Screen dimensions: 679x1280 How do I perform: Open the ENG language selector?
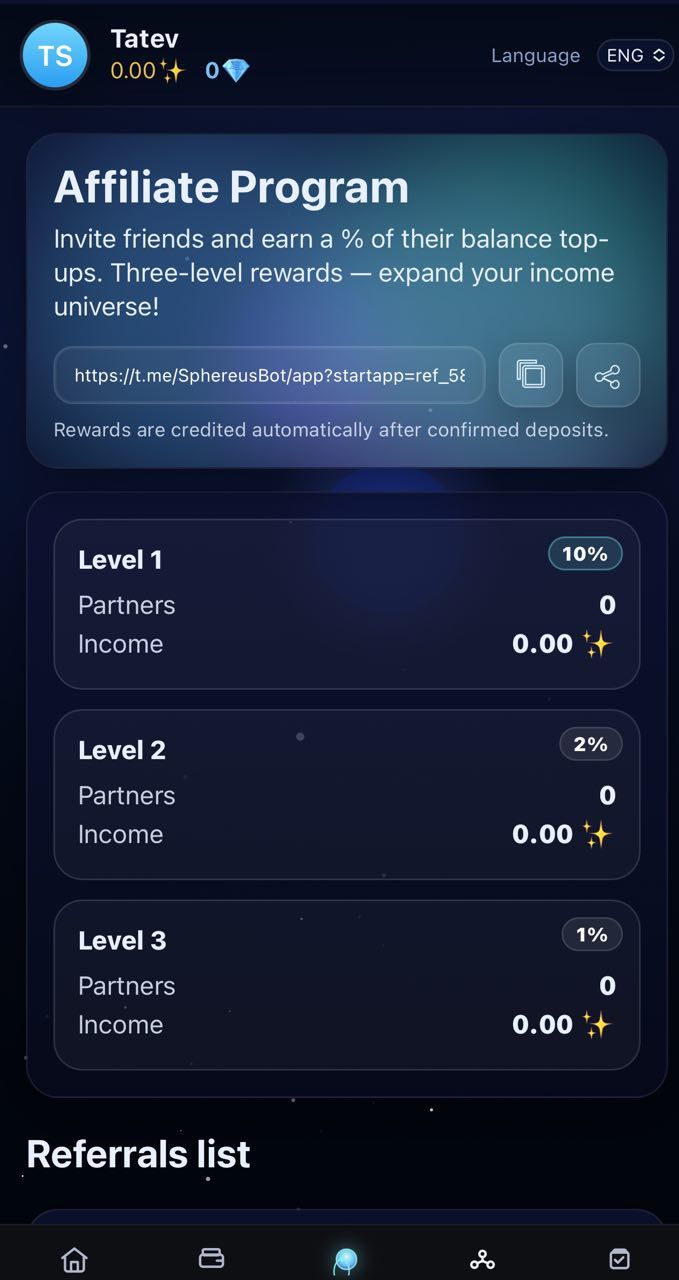click(x=635, y=55)
